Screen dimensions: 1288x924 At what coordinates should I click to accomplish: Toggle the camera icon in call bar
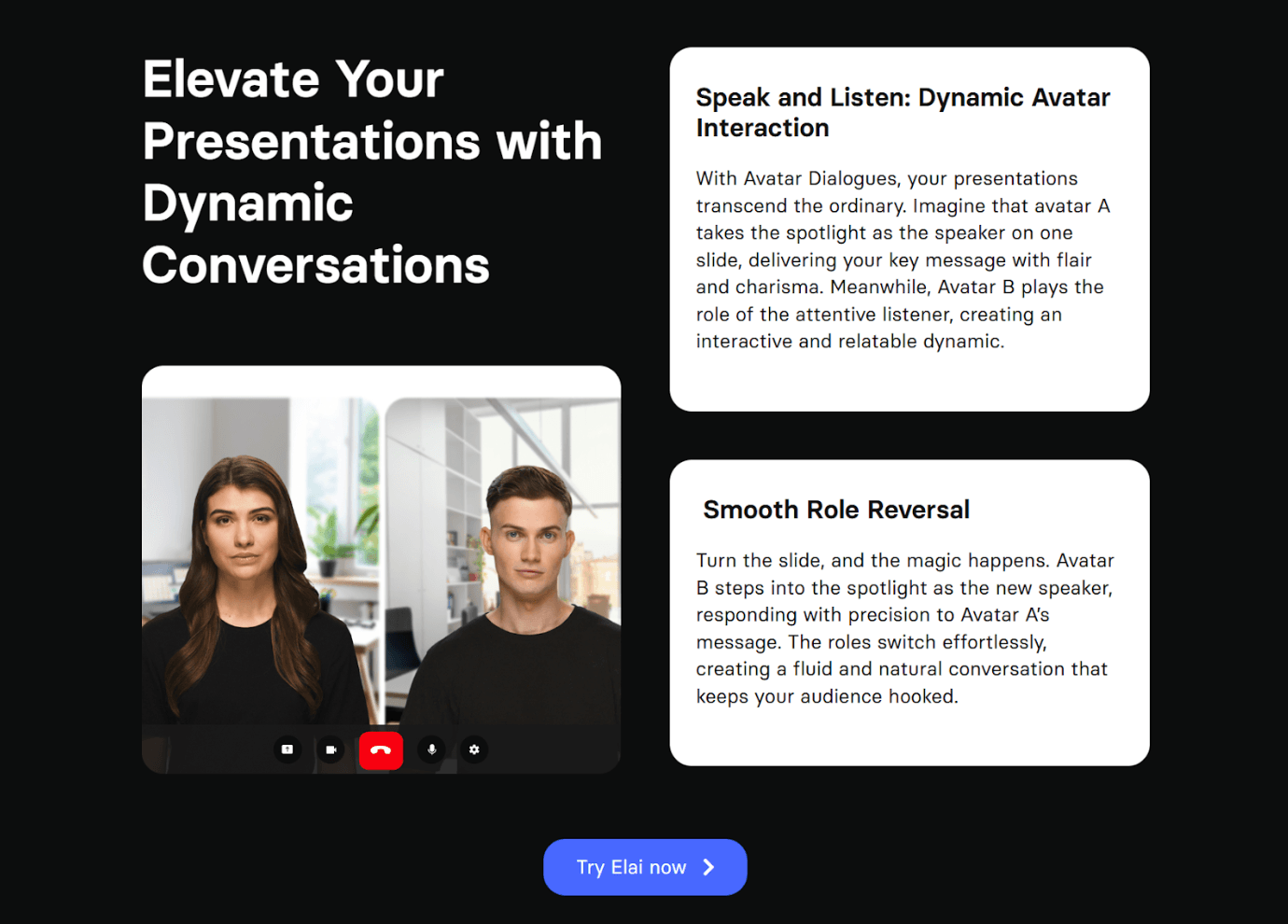point(330,749)
